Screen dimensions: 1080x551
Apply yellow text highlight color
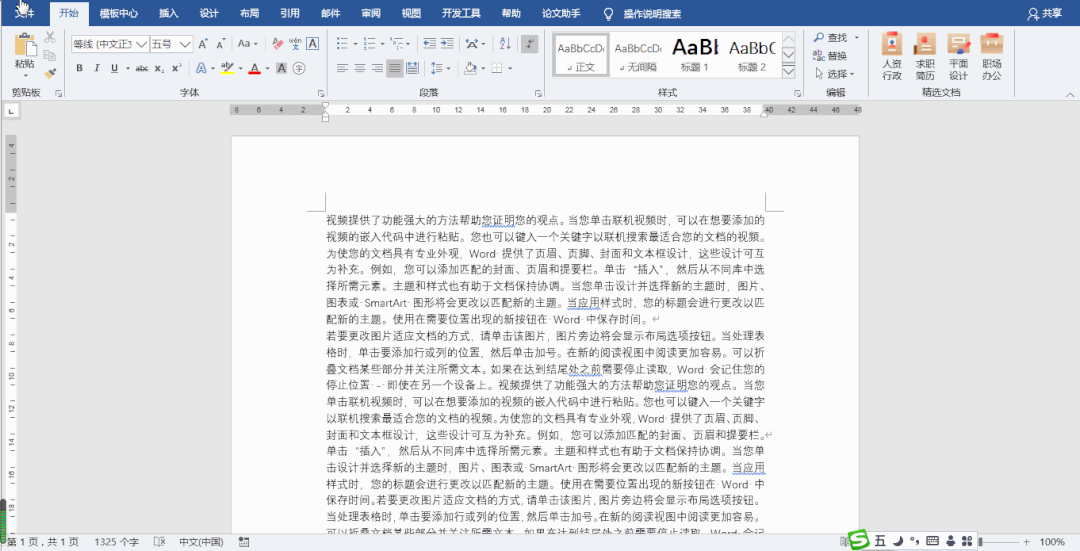(227, 68)
